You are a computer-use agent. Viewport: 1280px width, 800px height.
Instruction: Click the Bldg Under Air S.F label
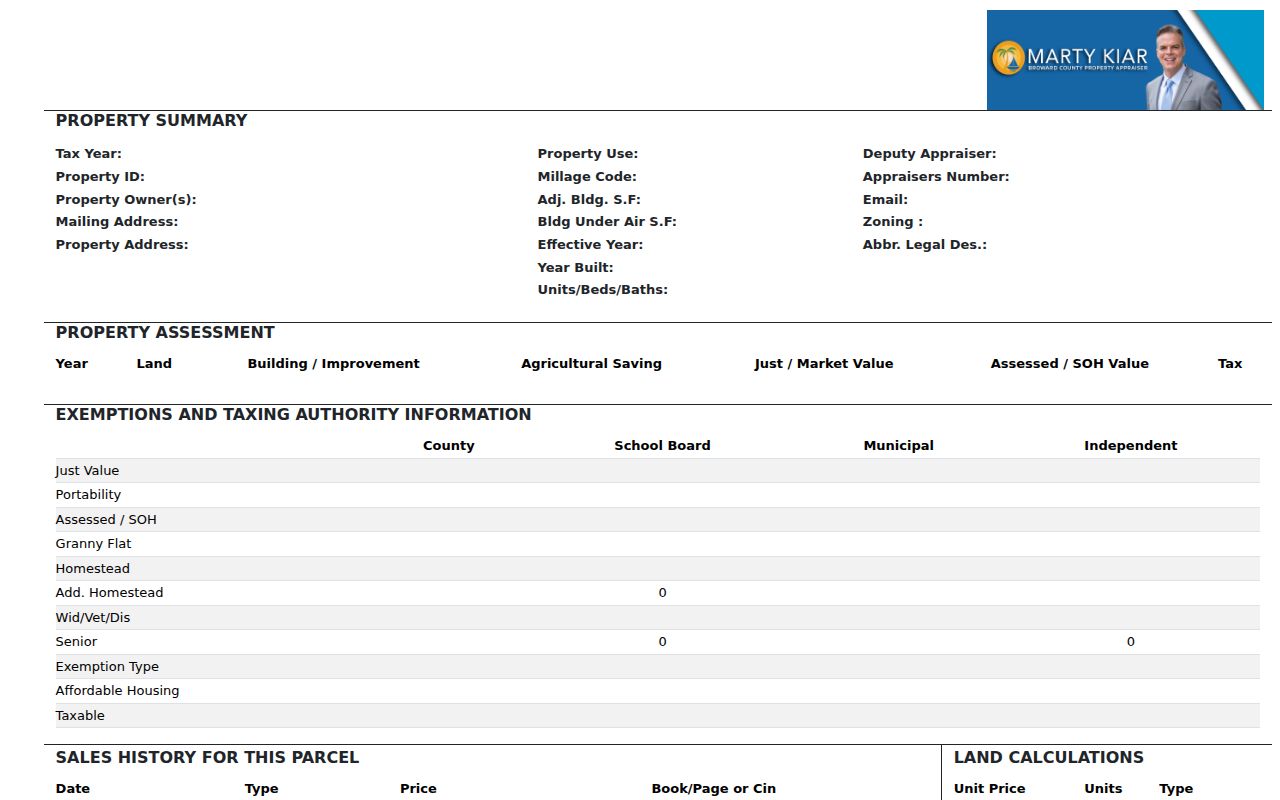pos(607,222)
